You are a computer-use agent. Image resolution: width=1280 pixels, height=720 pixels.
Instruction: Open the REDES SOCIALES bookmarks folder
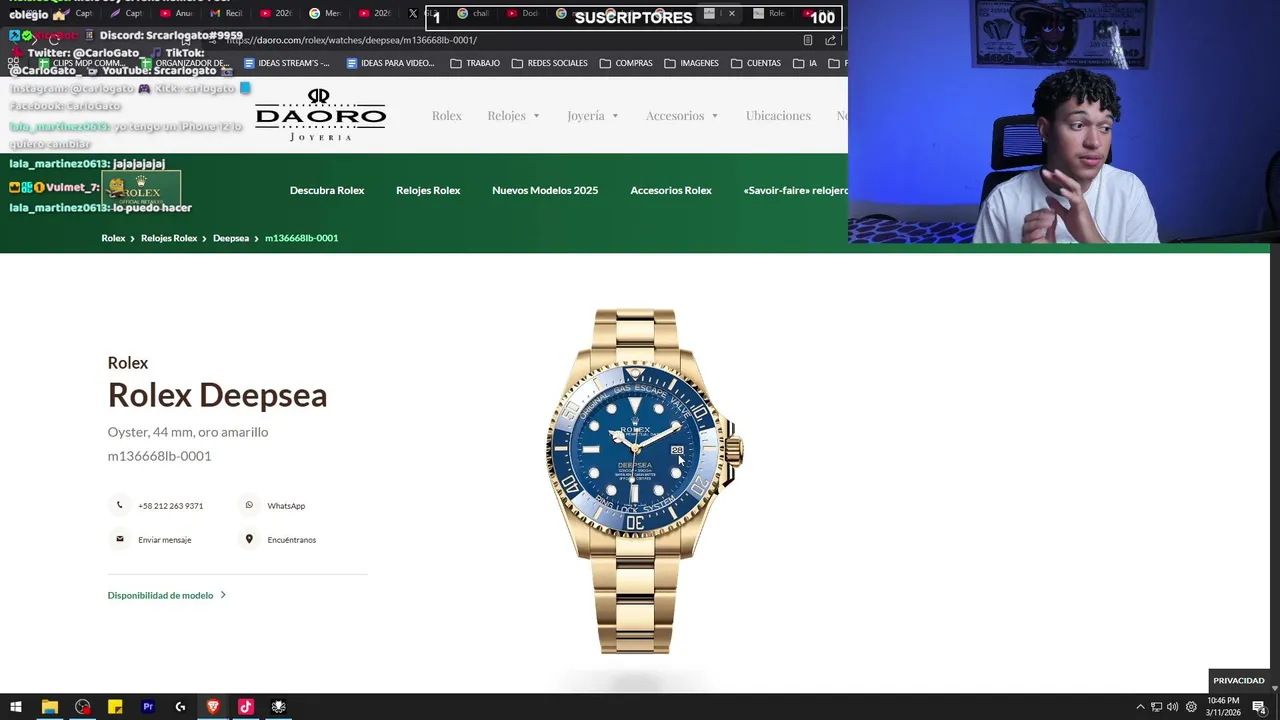549,63
